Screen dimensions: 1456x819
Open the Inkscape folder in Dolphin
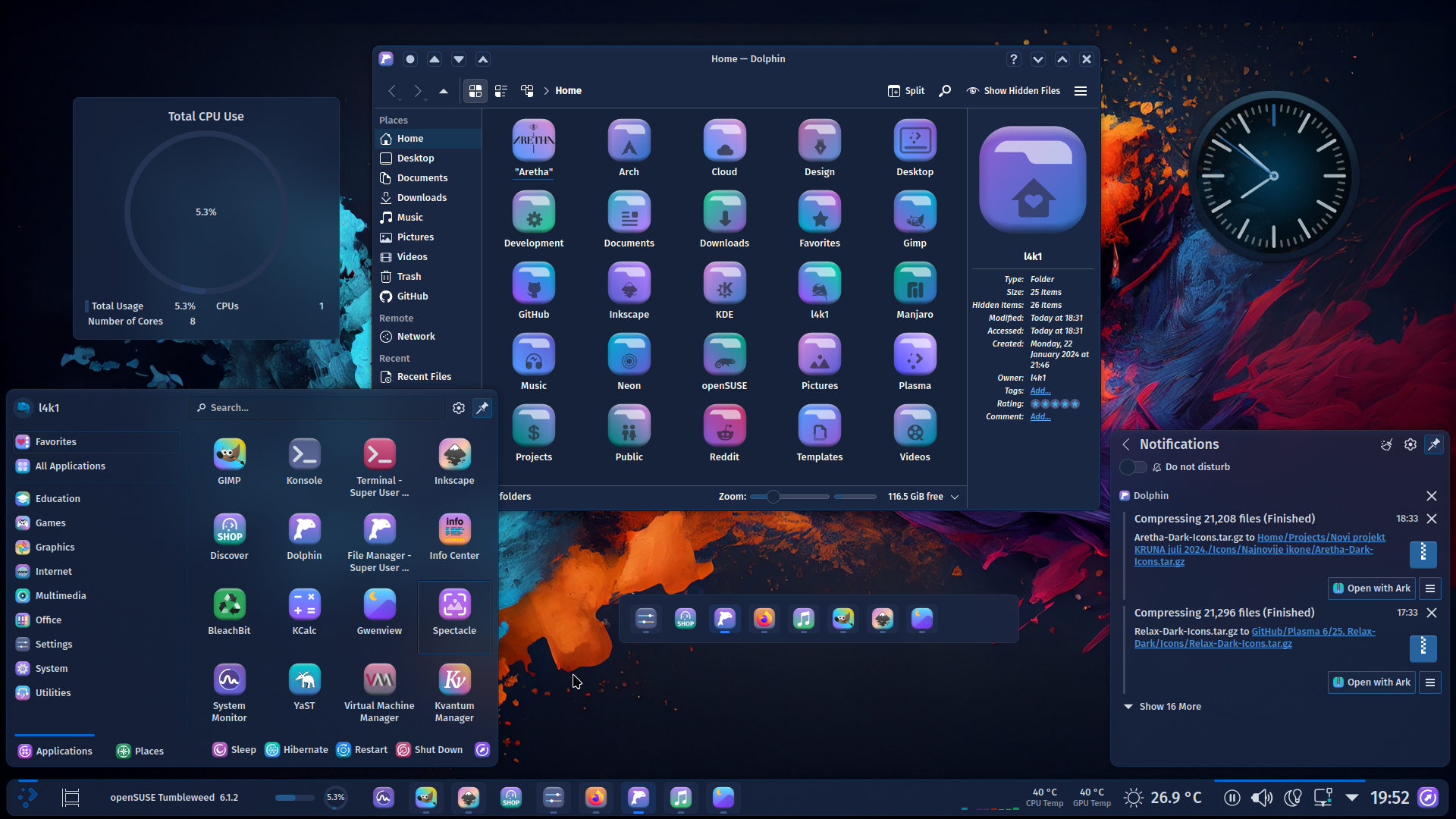(x=629, y=291)
